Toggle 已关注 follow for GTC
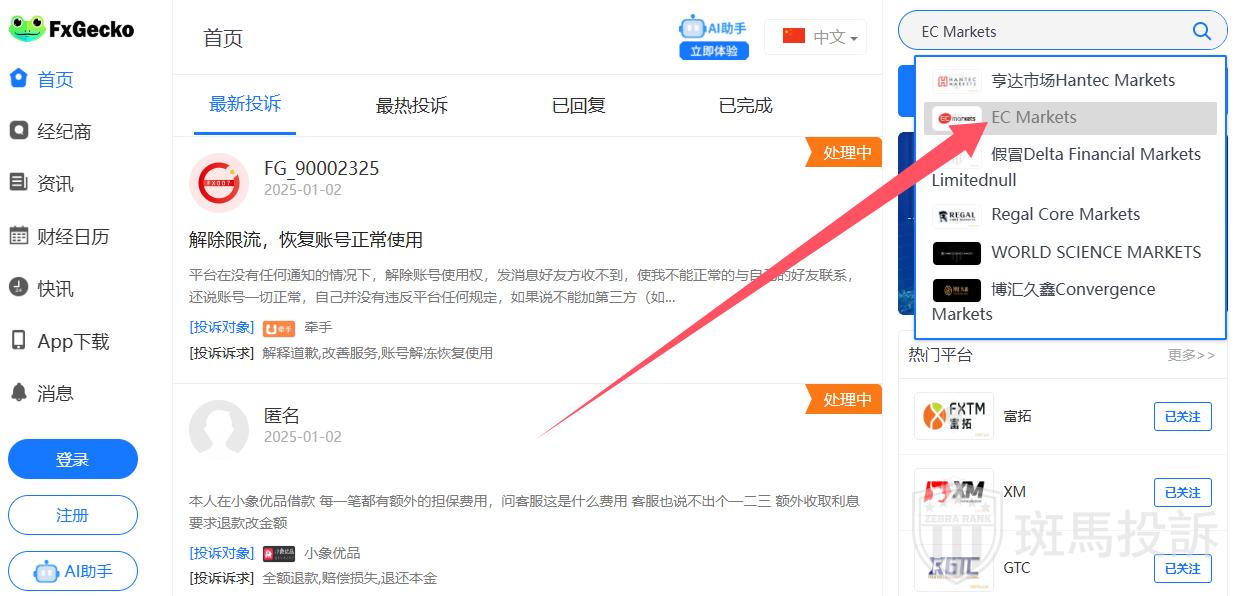This screenshot has width=1237, height=596. pyautogui.click(x=1182, y=568)
